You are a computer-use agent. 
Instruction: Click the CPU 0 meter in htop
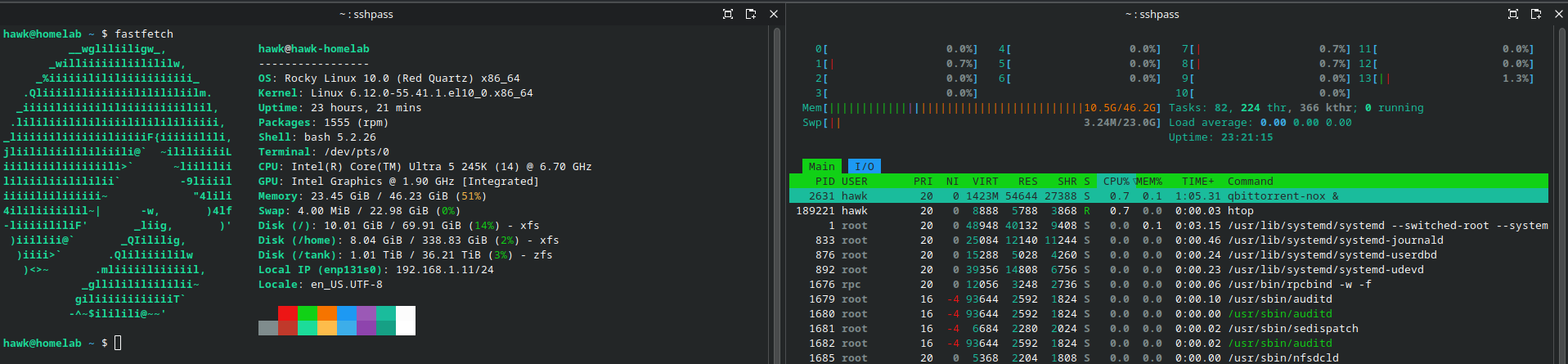click(x=896, y=48)
